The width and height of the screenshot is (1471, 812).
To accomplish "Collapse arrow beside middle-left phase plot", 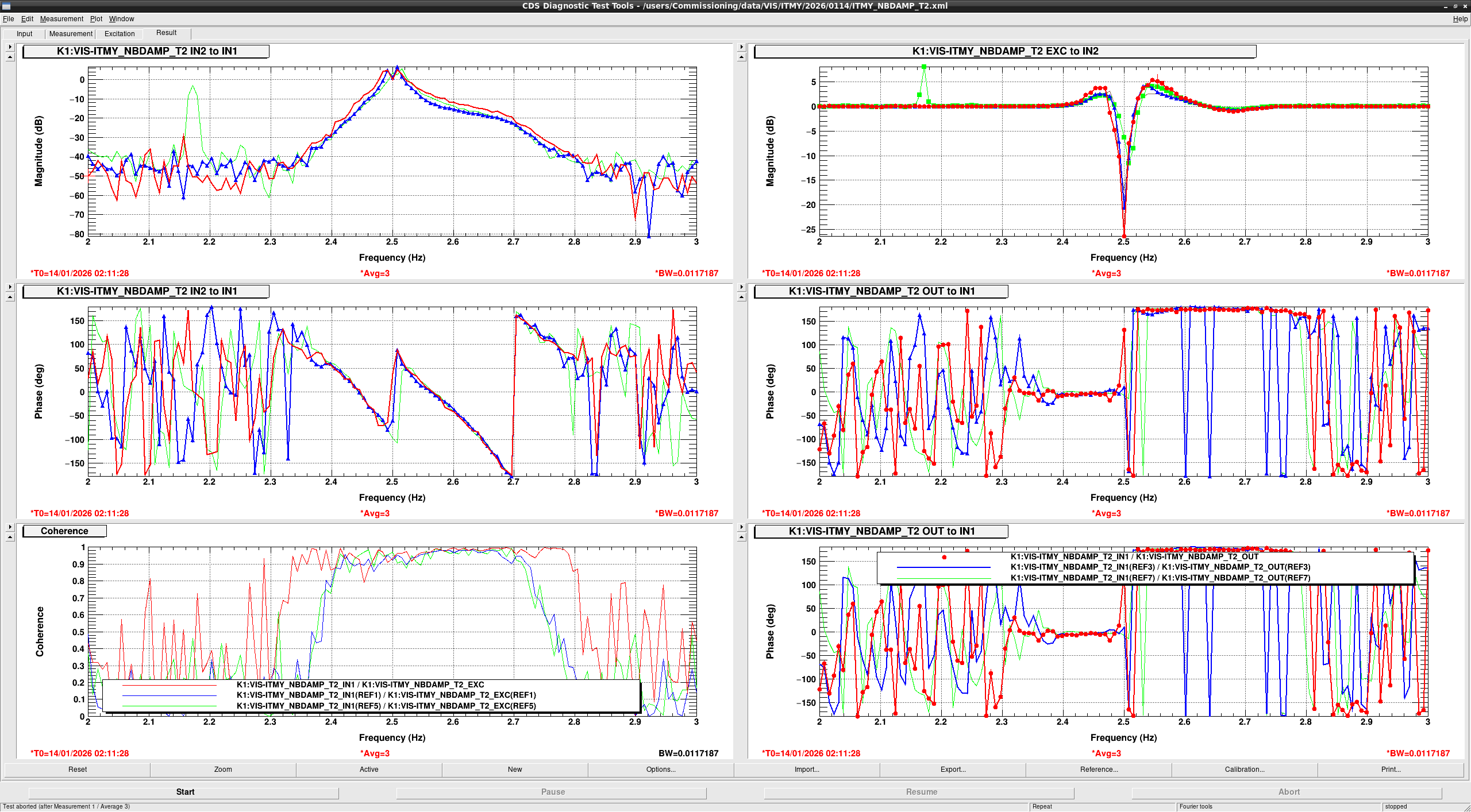I will pos(10,297).
